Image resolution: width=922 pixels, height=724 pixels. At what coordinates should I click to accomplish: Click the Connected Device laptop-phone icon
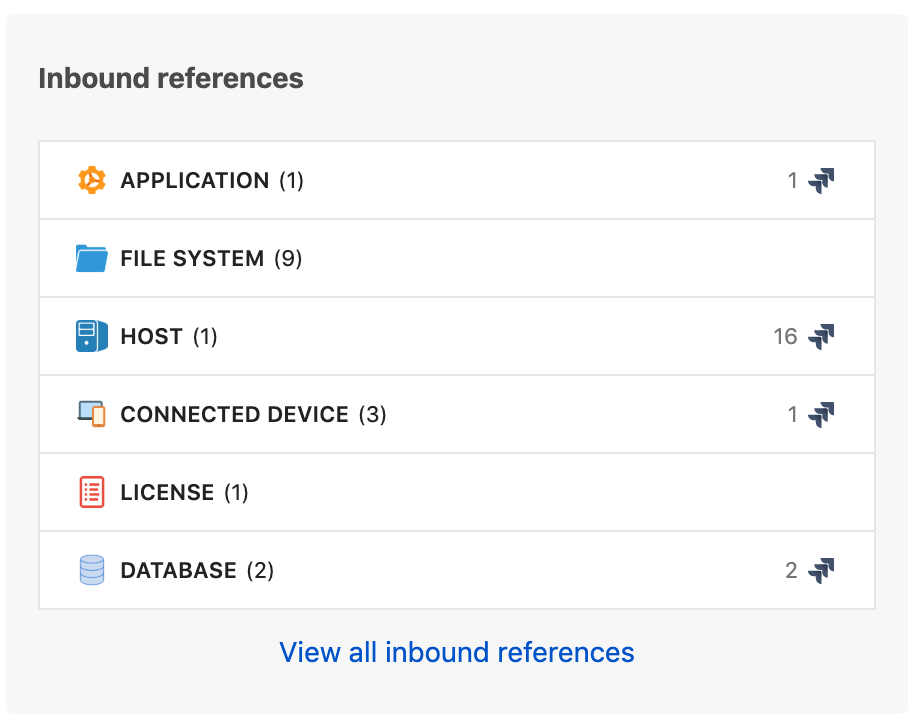[x=92, y=414]
